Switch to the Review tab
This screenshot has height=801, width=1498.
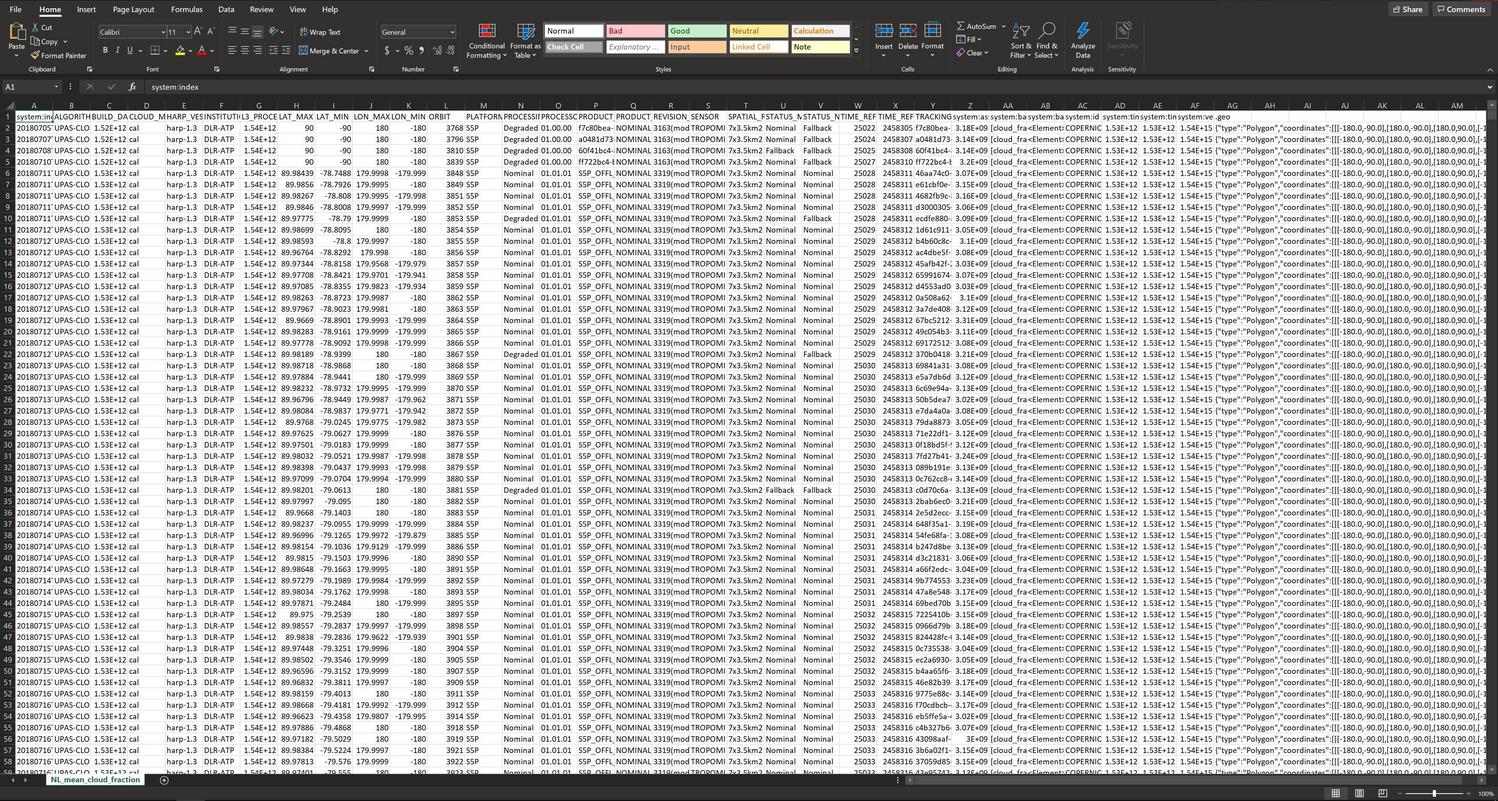[x=261, y=9]
